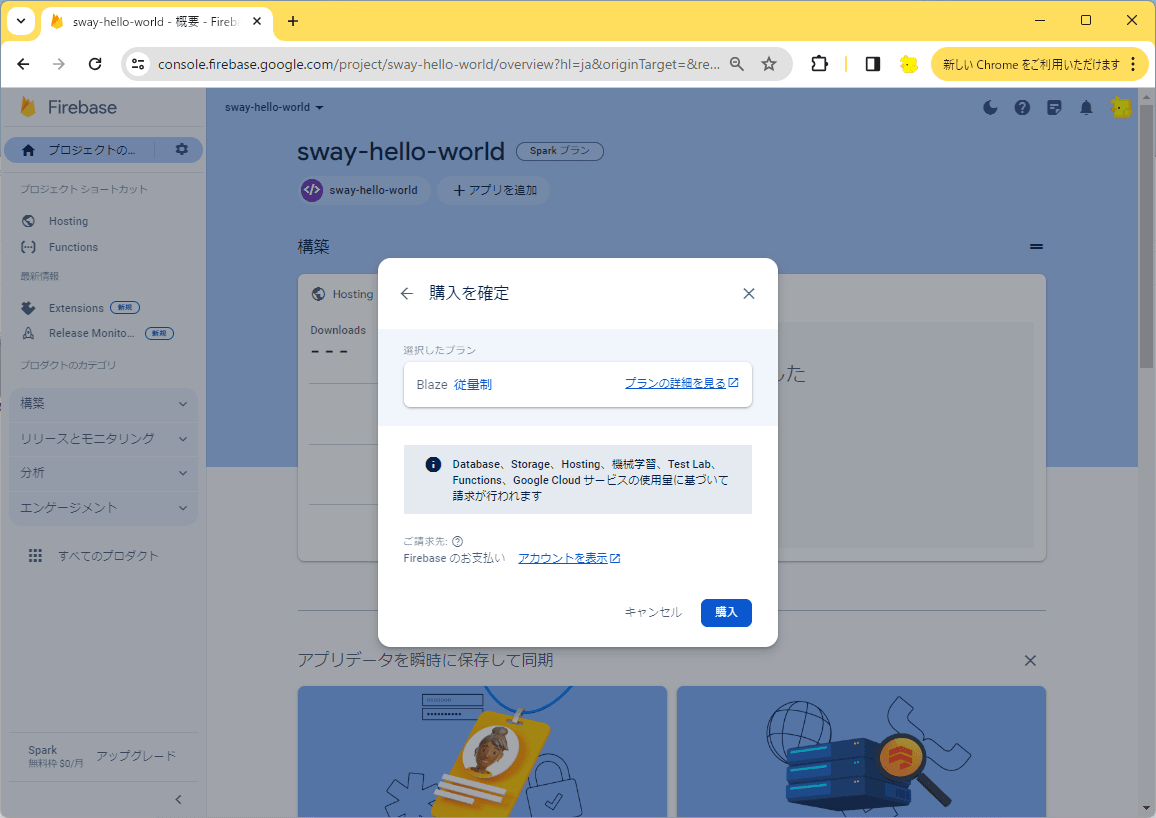
Task: Click the Firebase logo in sidebar
Action: tap(69, 108)
